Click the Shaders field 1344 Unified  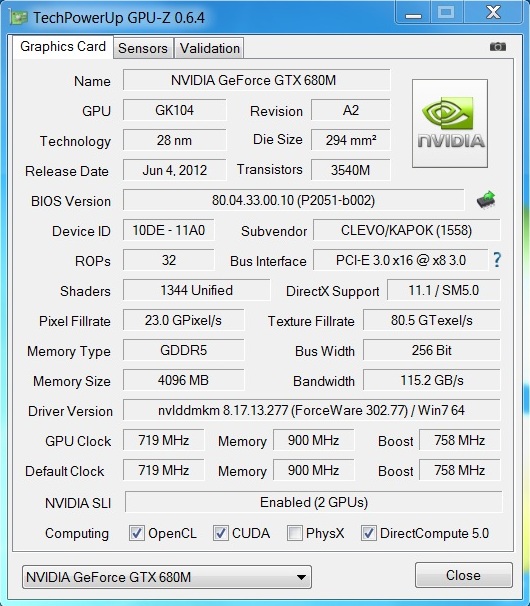[196, 290]
